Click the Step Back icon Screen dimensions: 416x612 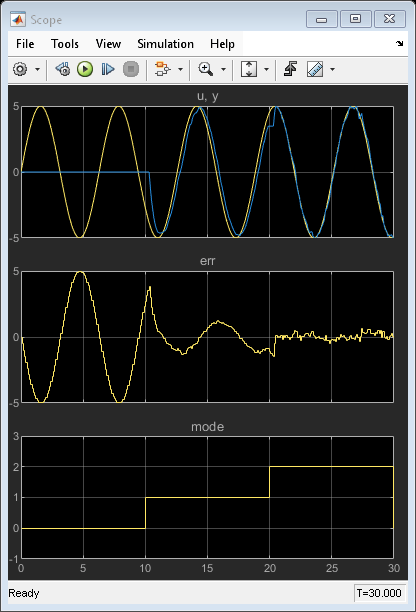62,69
